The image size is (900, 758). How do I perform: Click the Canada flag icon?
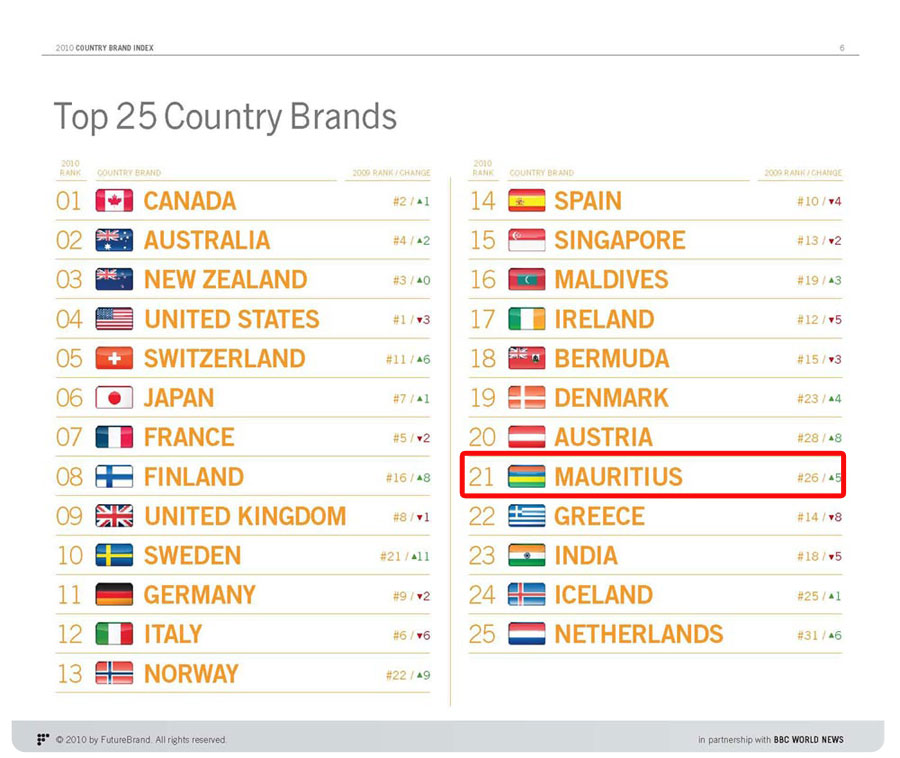coord(114,201)
